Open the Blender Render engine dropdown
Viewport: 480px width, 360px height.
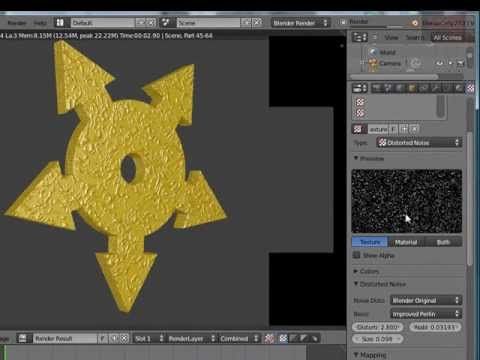300,23
